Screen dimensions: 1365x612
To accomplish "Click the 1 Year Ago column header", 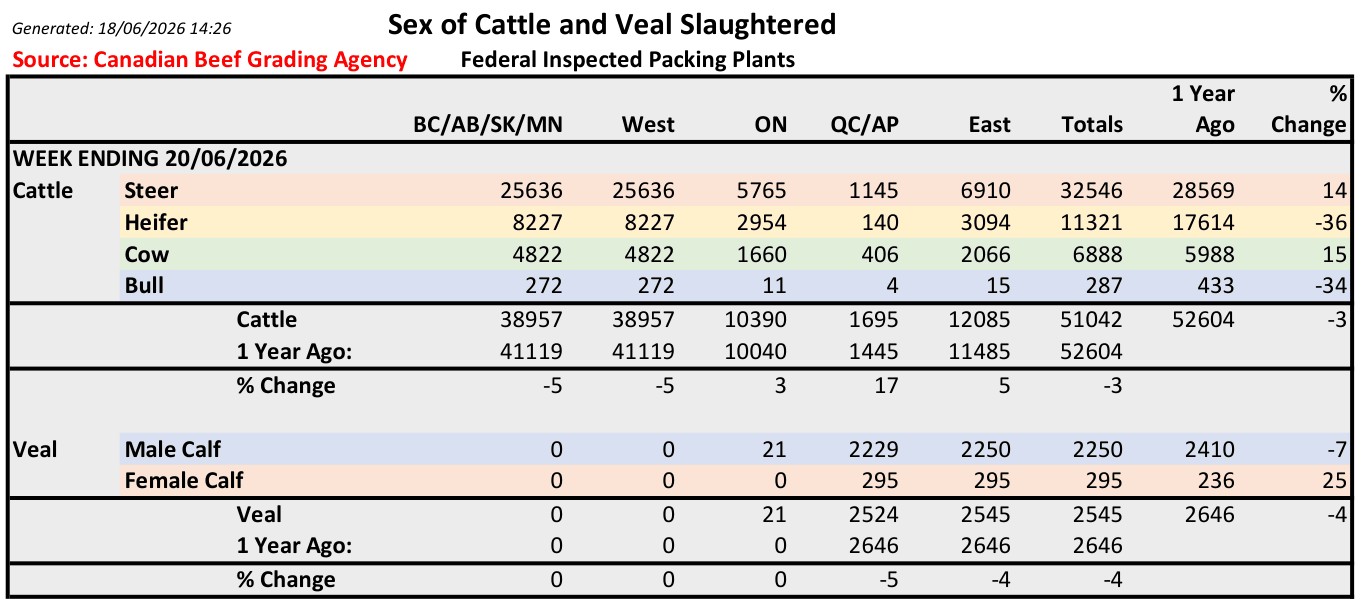I will 1203,109.
